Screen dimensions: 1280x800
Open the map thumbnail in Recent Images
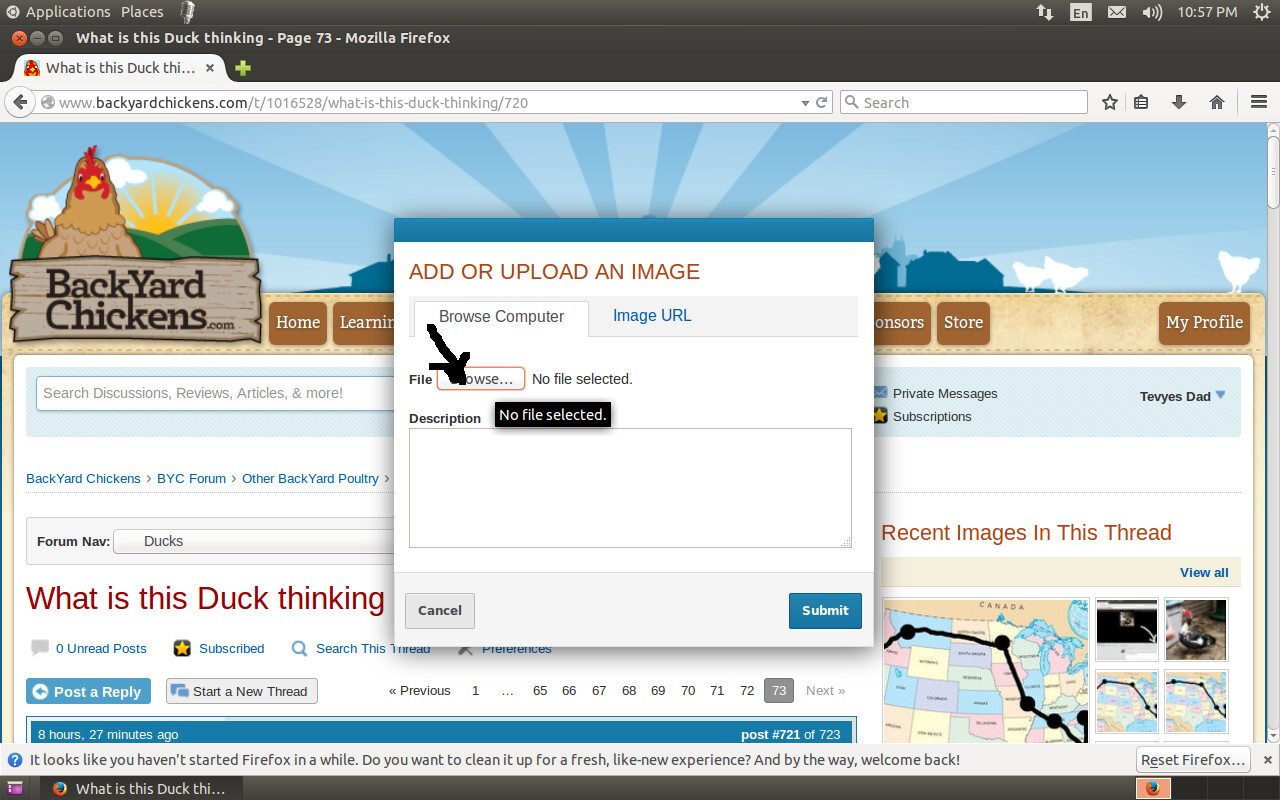point(985,670)
